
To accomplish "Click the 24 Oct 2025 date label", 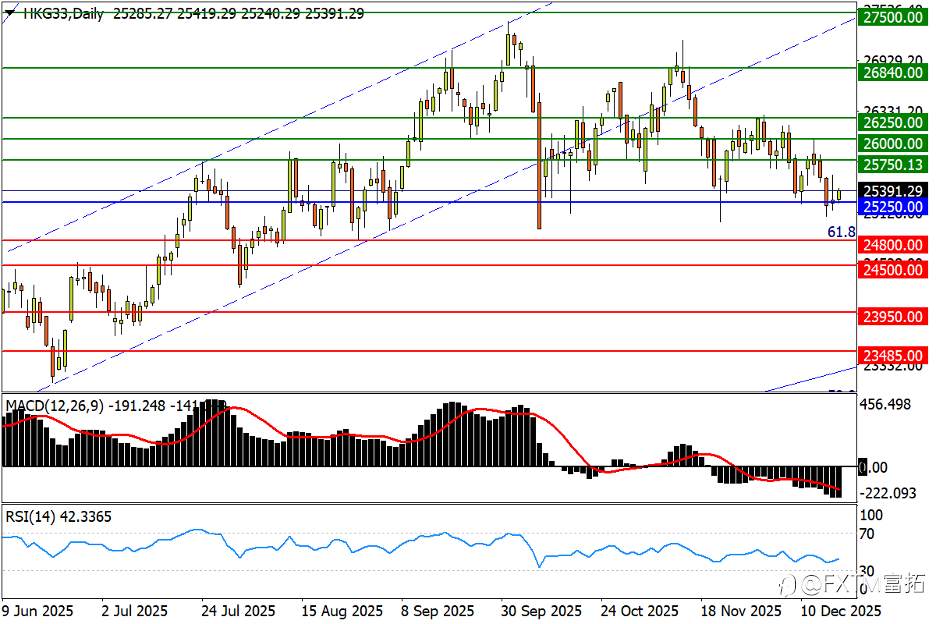I will [639, 611].
